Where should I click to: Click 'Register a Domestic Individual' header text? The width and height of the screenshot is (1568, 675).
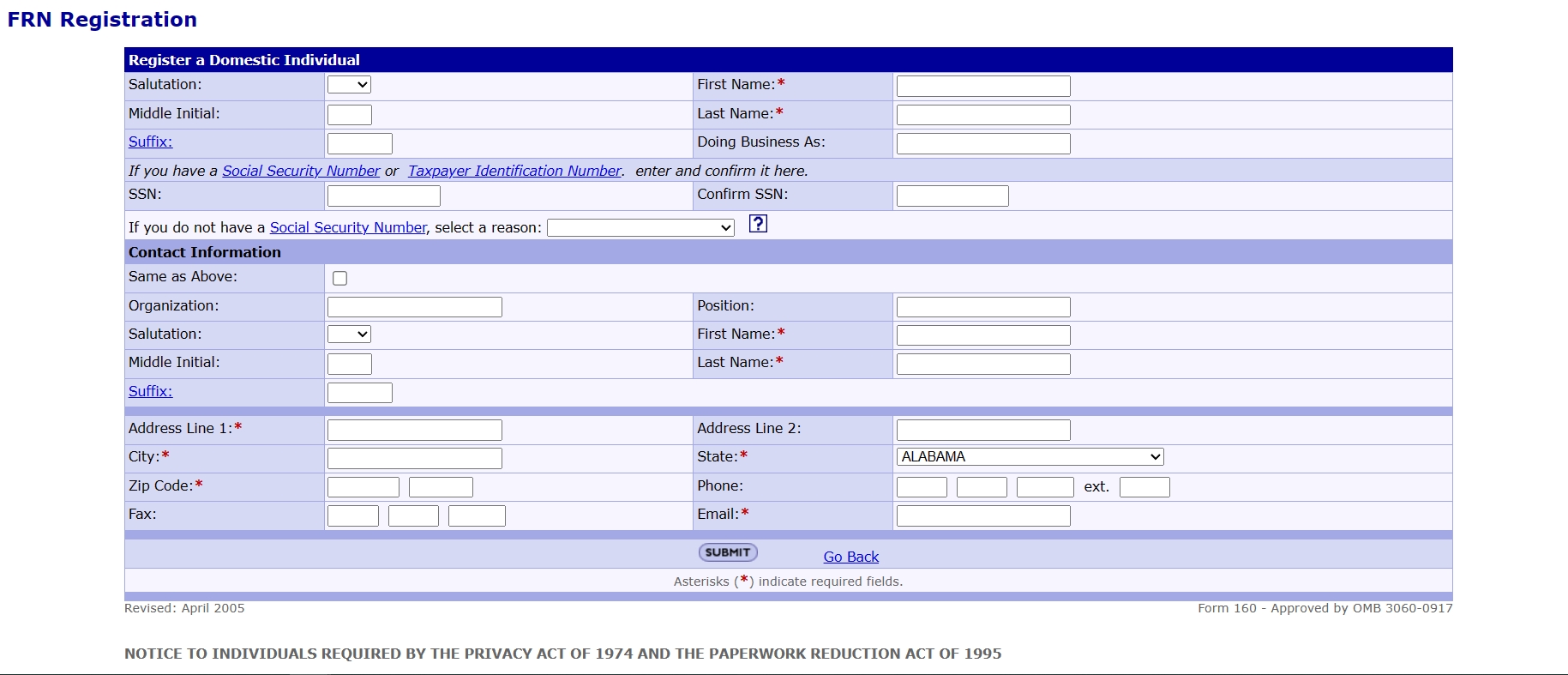click(x=244, y=60)
